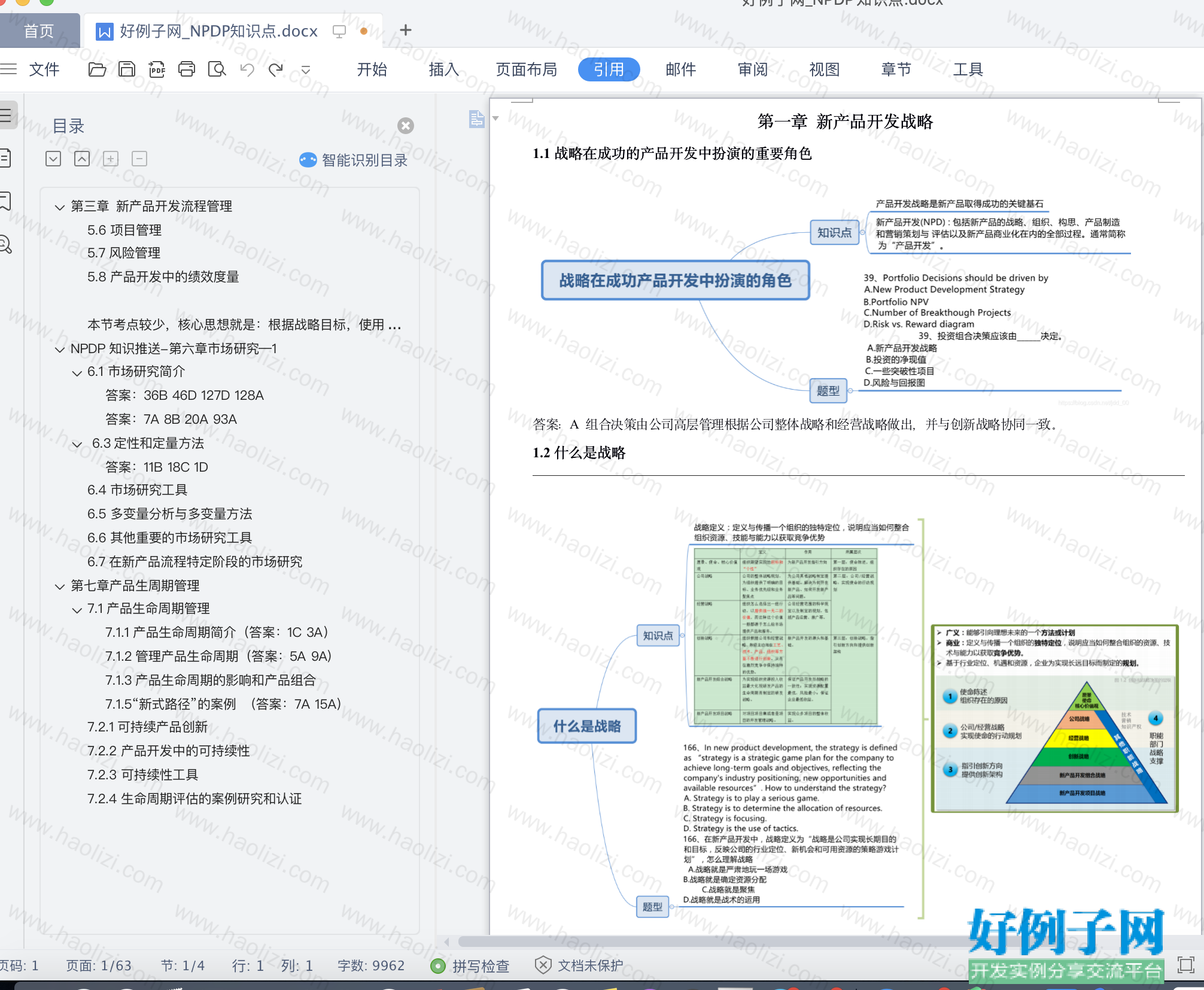Open quick access toolbar dropdown arrow
The width and height of the screenshot is (1204, 990).
[306, 70]
